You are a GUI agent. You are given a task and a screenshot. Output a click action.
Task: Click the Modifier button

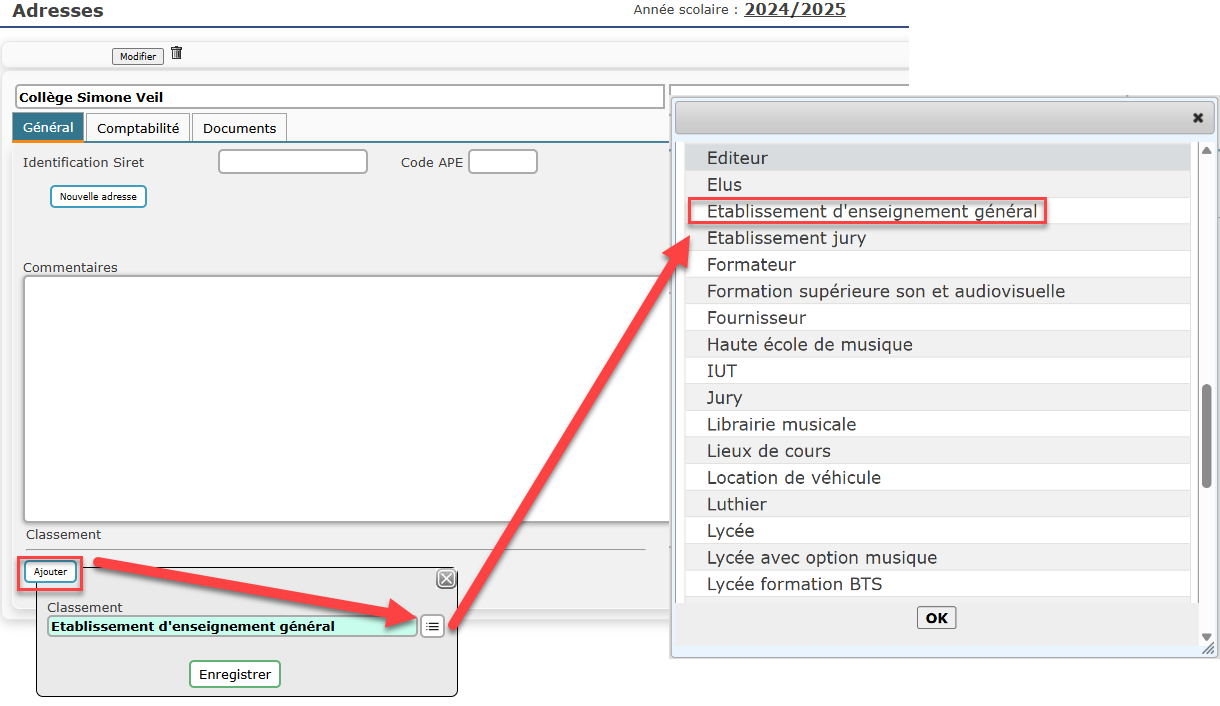point(138,57)
